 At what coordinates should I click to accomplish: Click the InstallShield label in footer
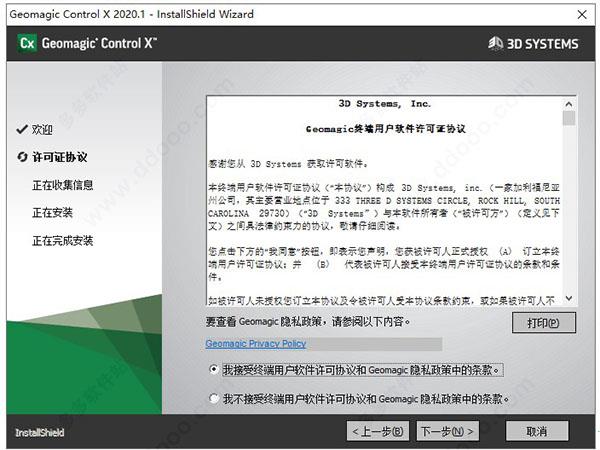click(39, 432)
